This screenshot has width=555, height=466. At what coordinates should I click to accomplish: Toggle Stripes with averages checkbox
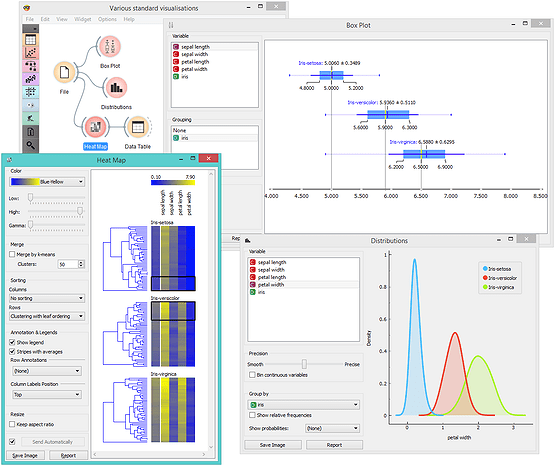(12, 351)
